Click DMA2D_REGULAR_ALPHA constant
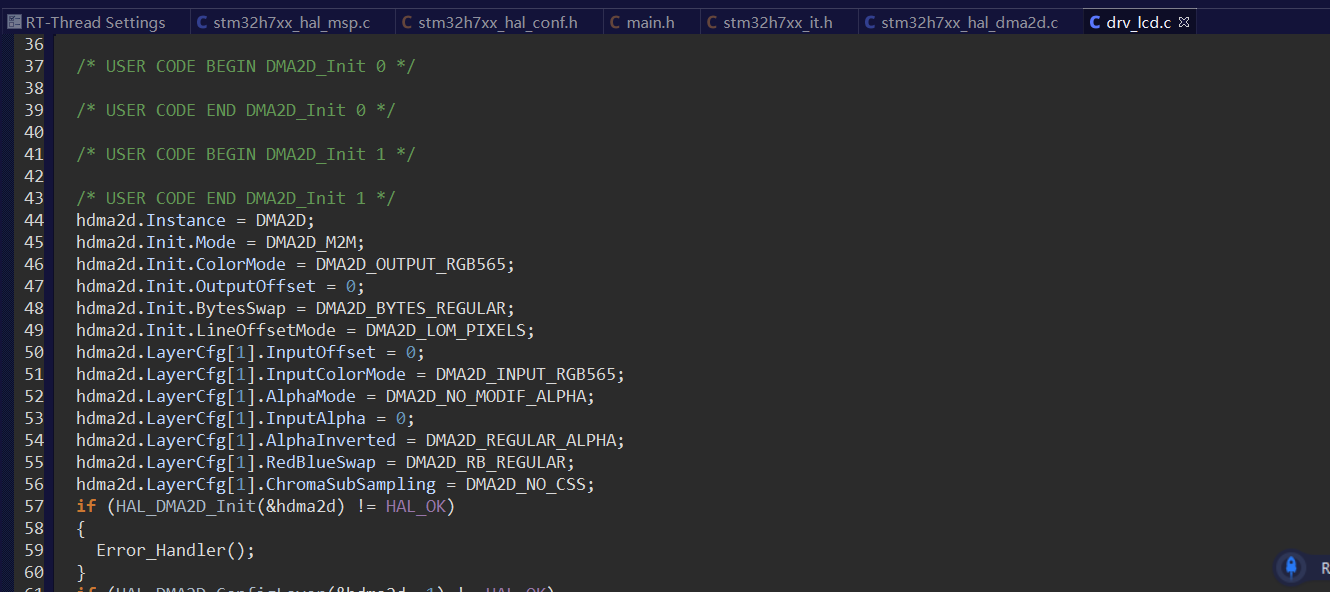This screenshot has height=592, width=1330. [520, 440]
